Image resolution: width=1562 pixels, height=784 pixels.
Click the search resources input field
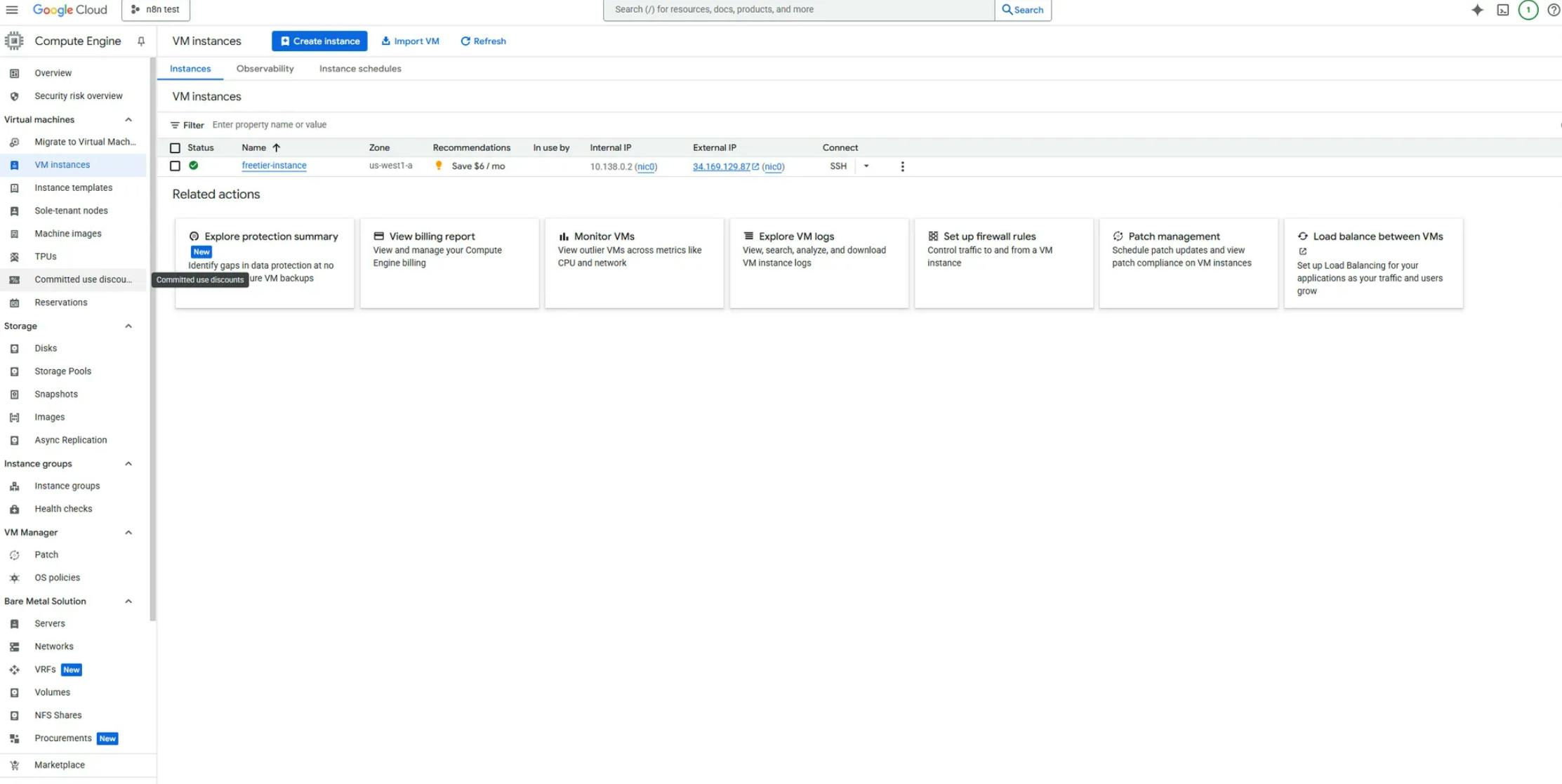(799, 10)
